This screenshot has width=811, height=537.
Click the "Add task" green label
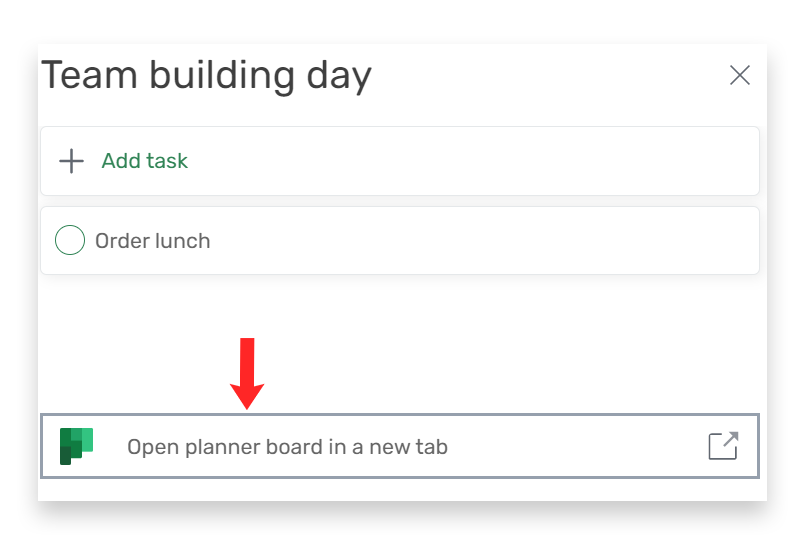click(144, 161)
